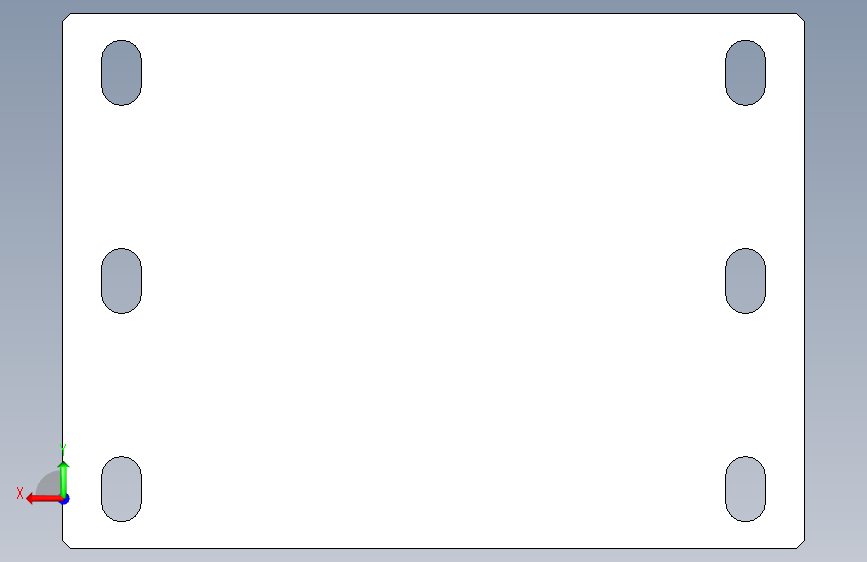Select the blue origin point of triad

click(x=65, y=499)
